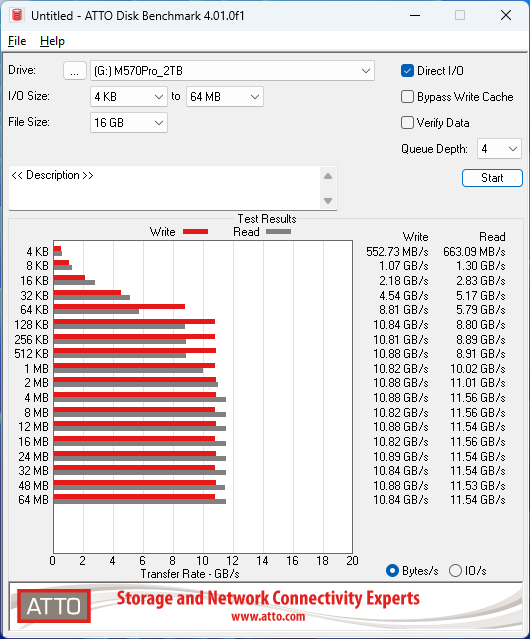Click the ATTO app icon in title bar
This screenshot has height=639, width=530.
(x=17, y=15)
